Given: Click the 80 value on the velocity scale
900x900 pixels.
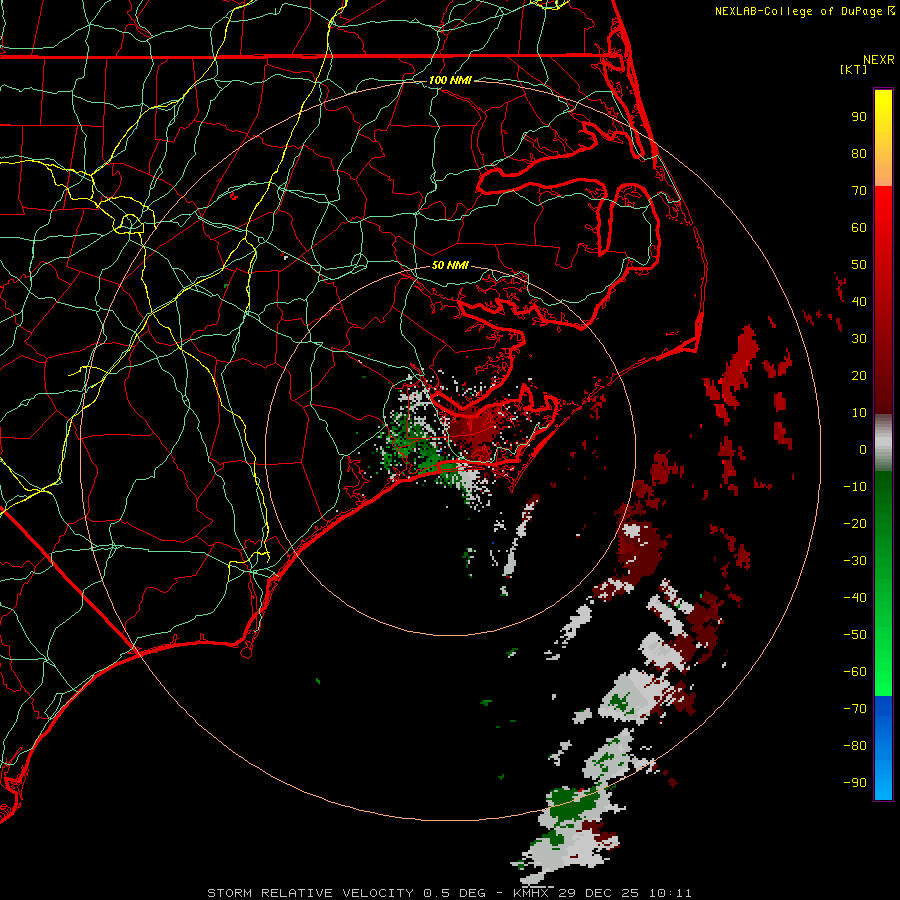Looking at the screenshot, I should pos(859,154).
